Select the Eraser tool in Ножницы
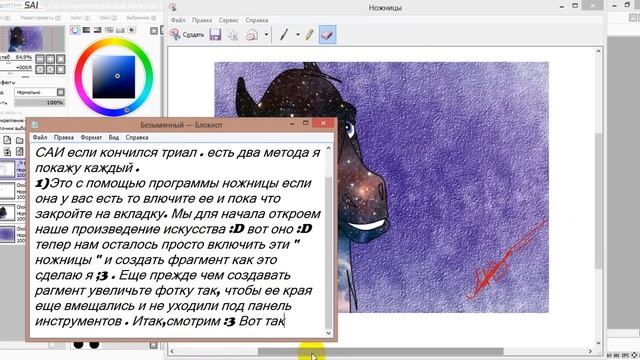The width and height of the screenshot is (640, 360). [x=327, y=35]
